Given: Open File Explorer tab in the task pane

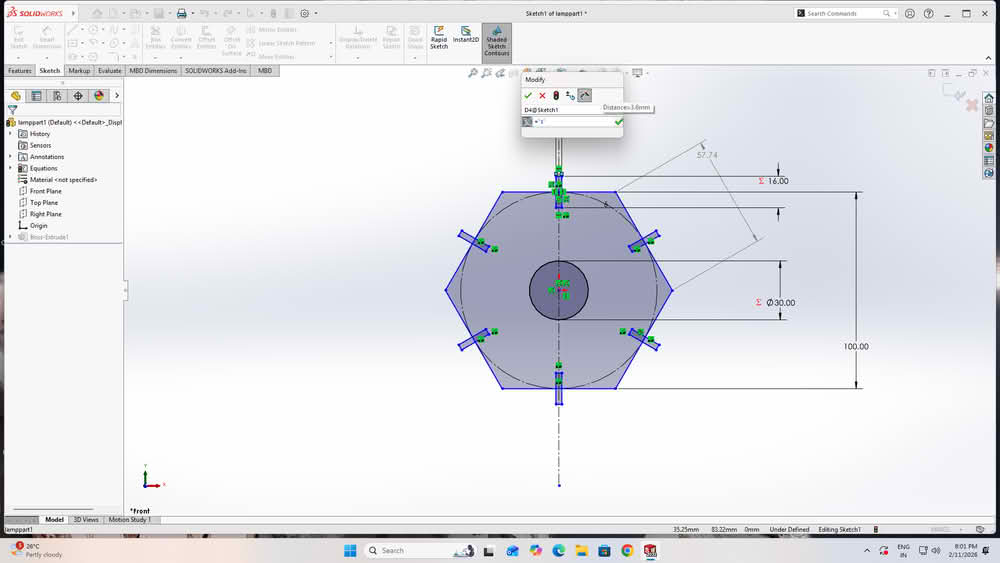Looking at the screenshot, I should 989,124.
